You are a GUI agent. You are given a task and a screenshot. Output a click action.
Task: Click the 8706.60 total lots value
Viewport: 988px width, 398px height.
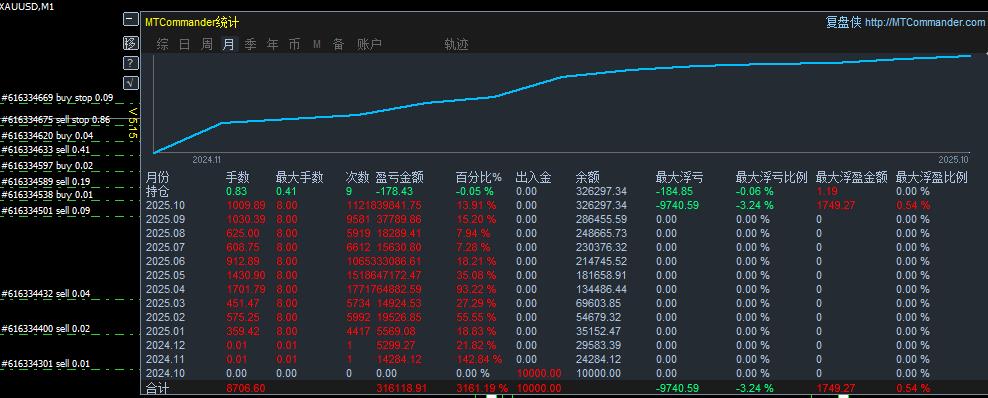246,388
